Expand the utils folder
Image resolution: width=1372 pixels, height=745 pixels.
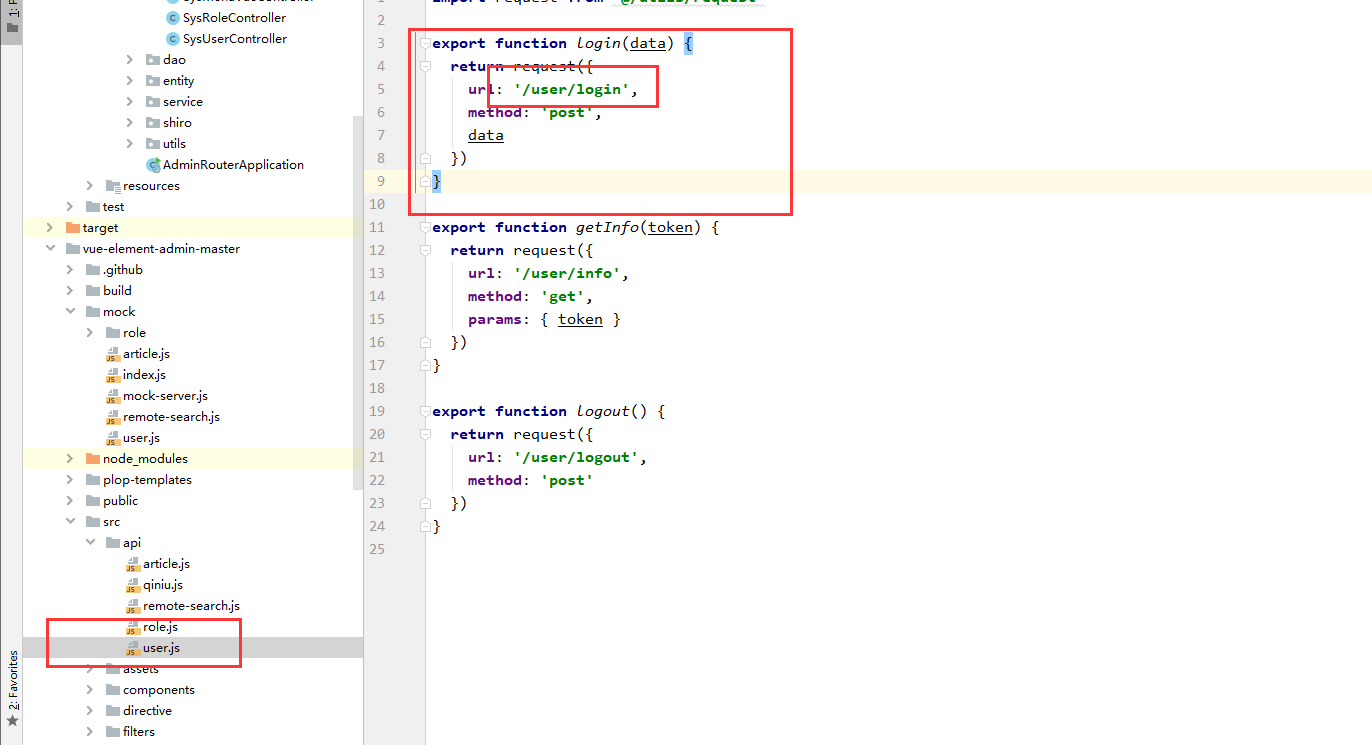(130, 144)
